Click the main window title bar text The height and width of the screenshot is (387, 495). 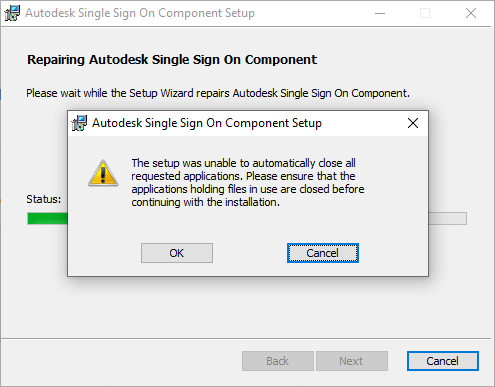click(x=140, y=13)
